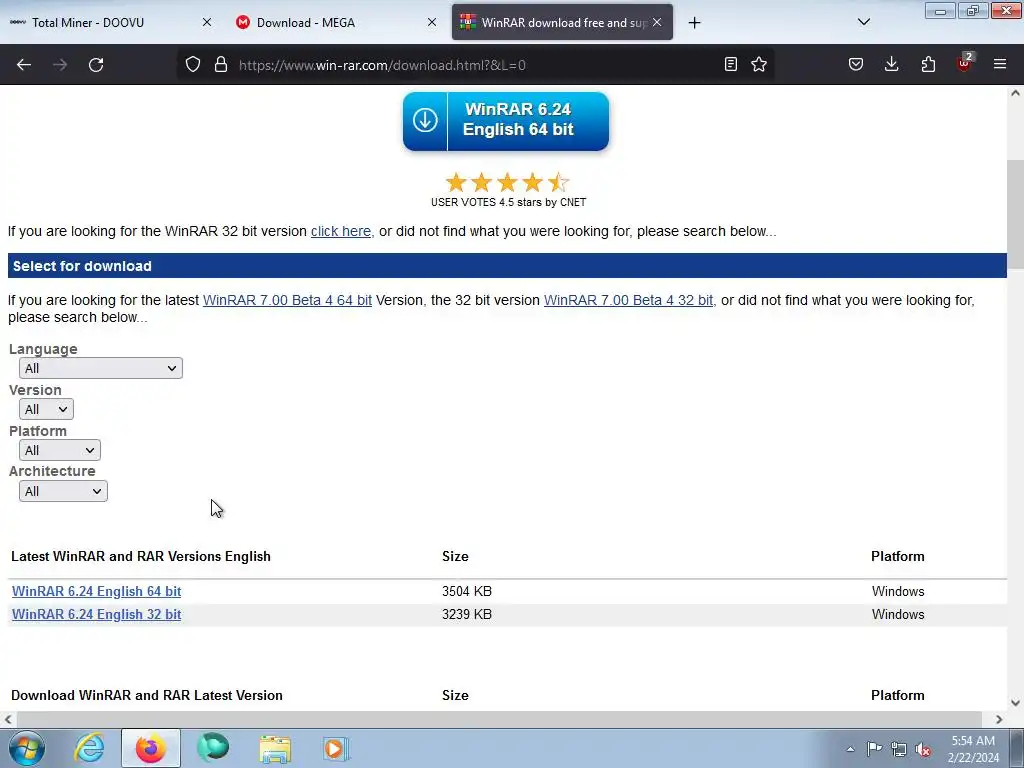The image size is (1024, 768).
Task: Expand the Platform dropdown
Action: tap(59, 451)
